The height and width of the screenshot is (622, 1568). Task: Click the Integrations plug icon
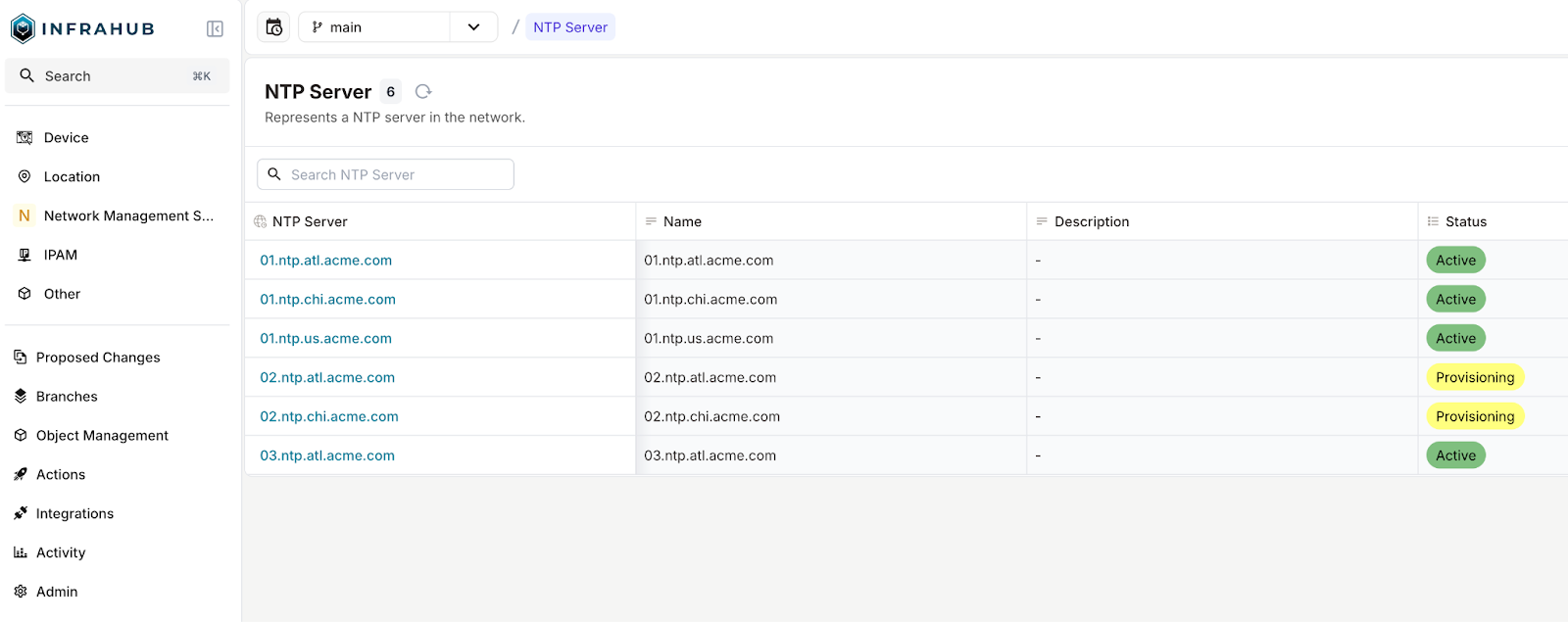pyautogui.click(x=21, y=513)
